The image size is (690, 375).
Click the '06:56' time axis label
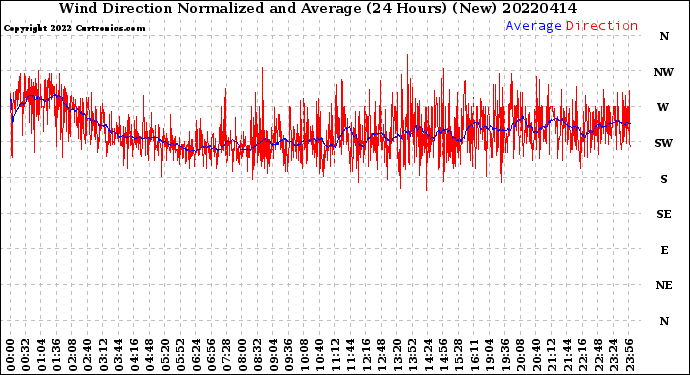pos(211,355)
